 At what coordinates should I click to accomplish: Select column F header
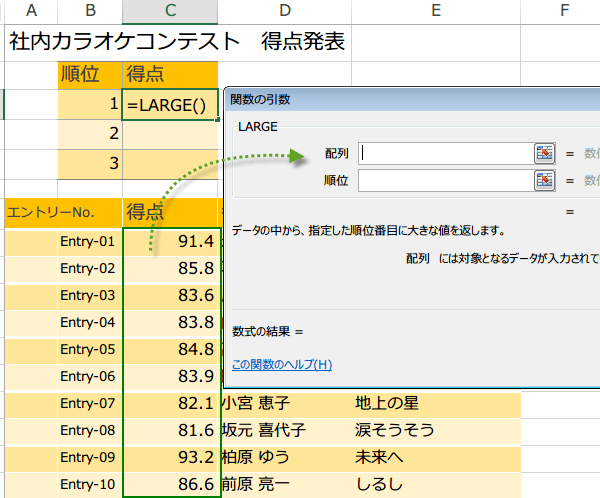(x=564, y=11)
